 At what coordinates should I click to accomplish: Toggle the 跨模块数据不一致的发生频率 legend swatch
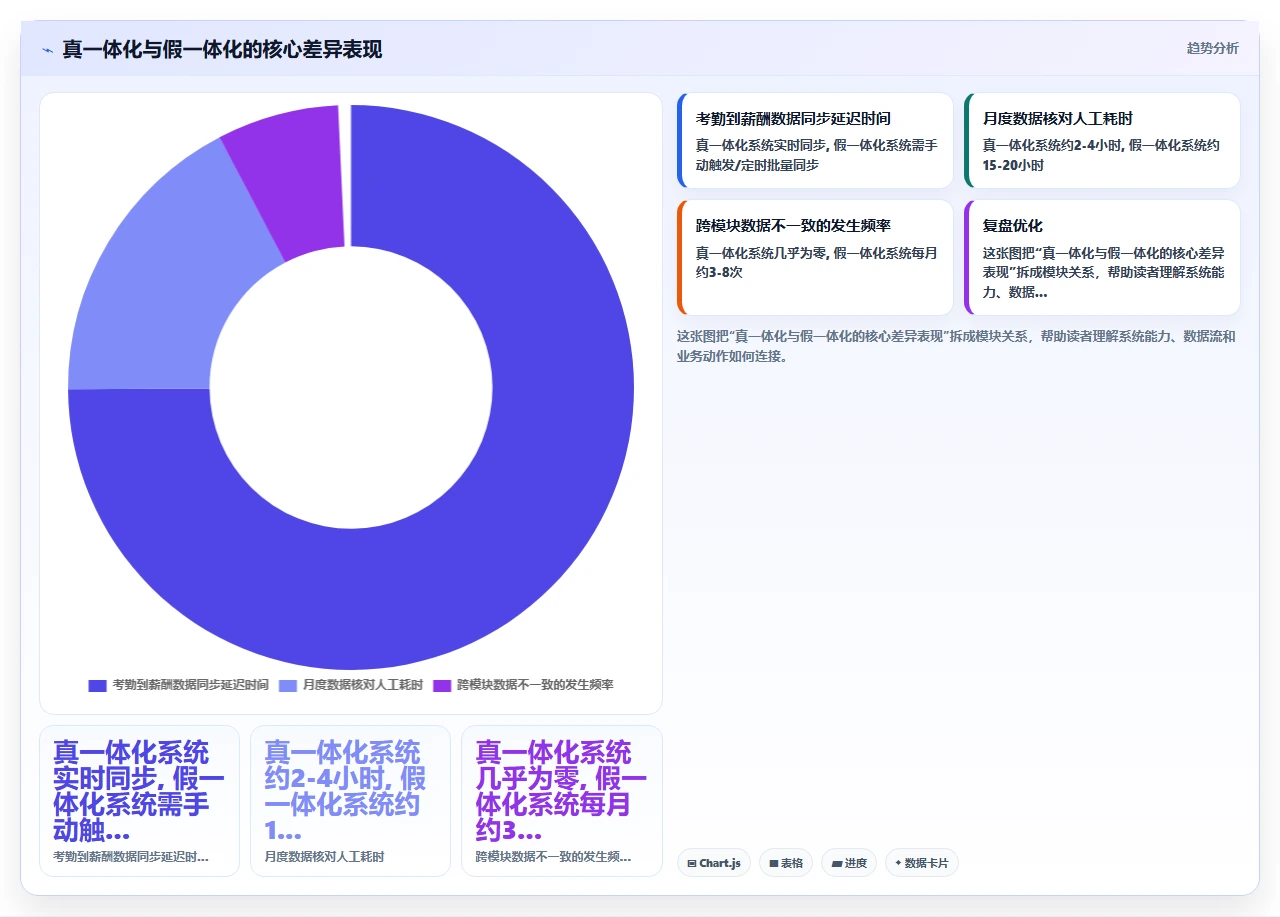442,685
